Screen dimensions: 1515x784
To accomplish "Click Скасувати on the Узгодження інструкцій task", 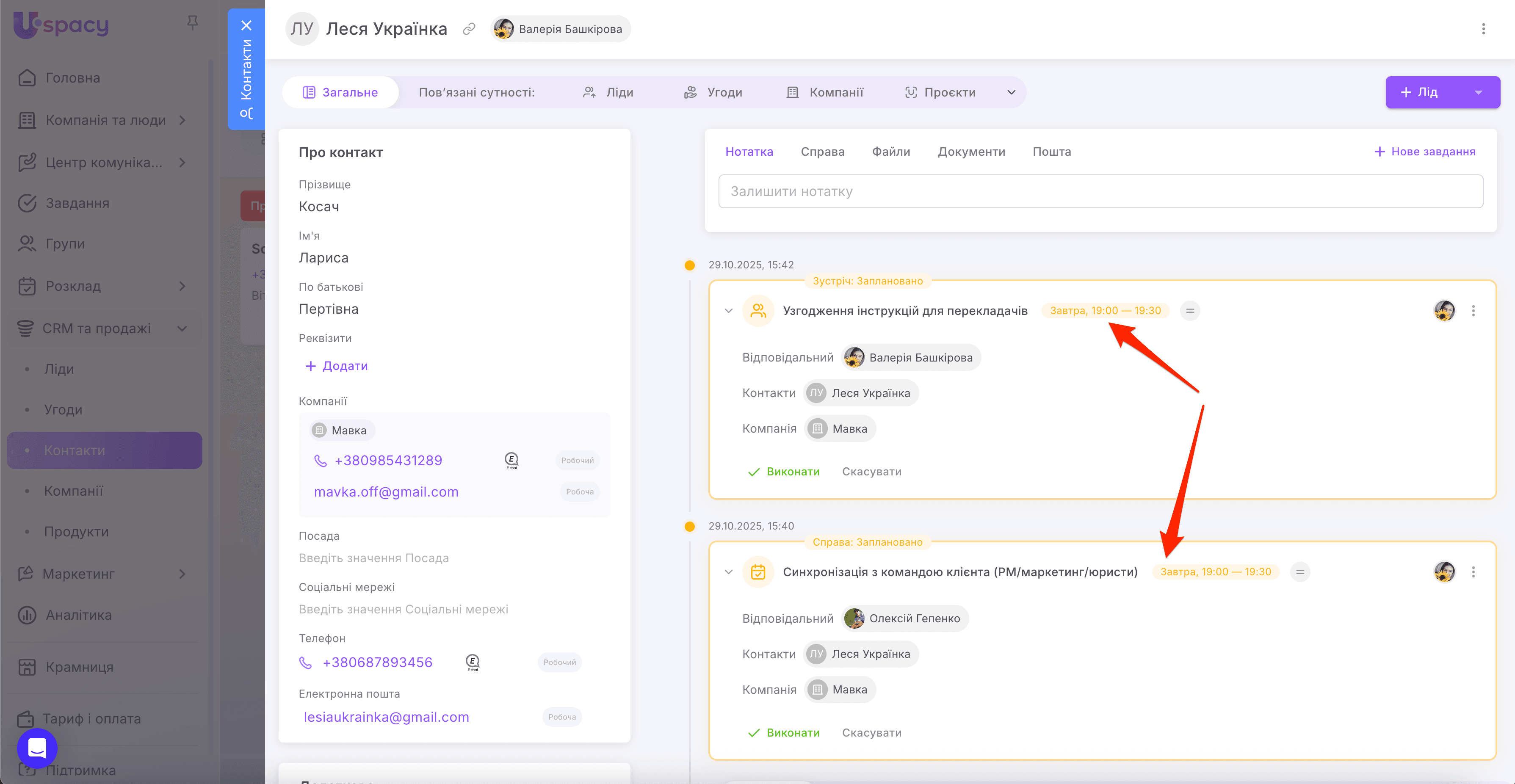I will pyautogui.click(x=871, y=472).
